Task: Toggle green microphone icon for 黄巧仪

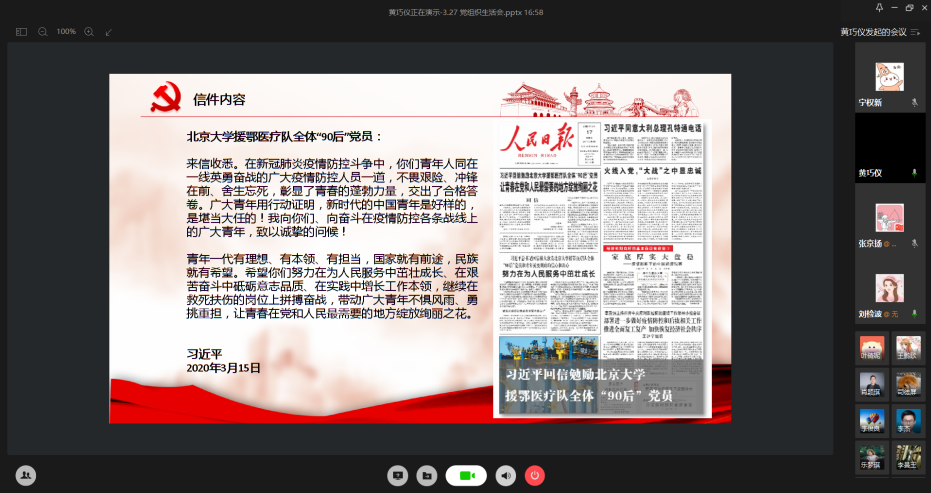Action: [x=915, y=173]
